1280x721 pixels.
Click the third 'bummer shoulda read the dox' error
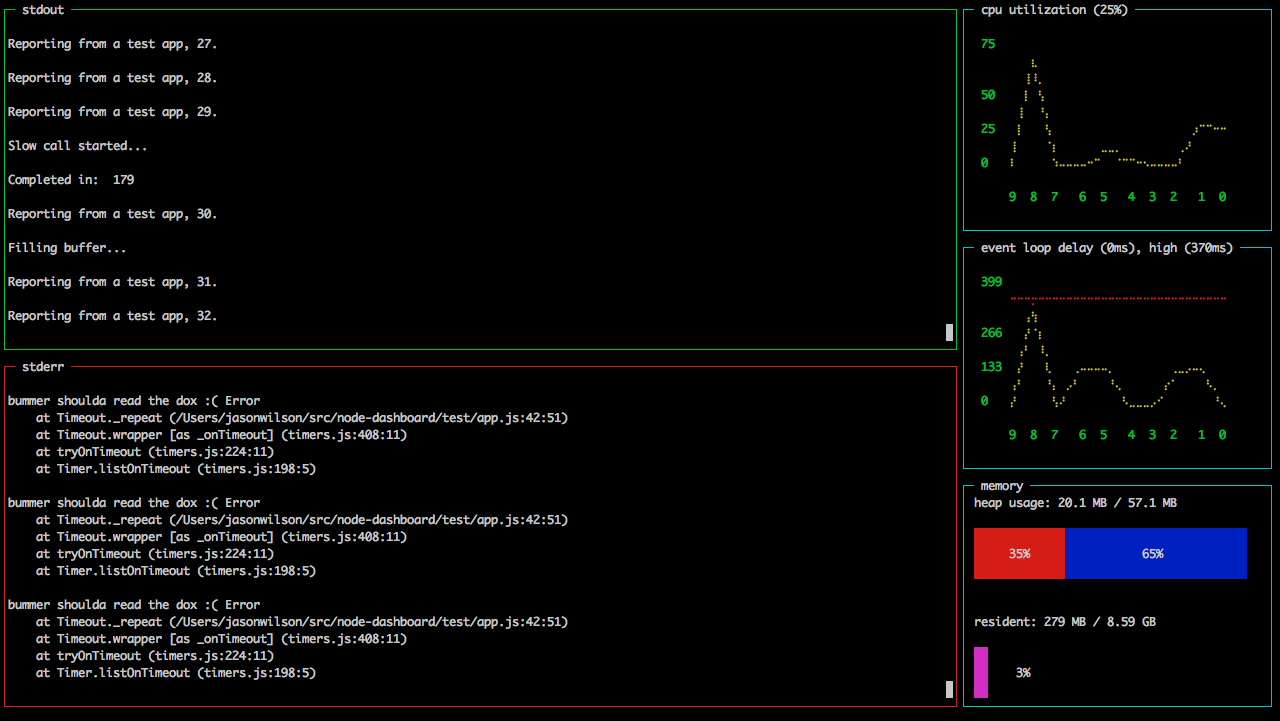tap(134, 605)
